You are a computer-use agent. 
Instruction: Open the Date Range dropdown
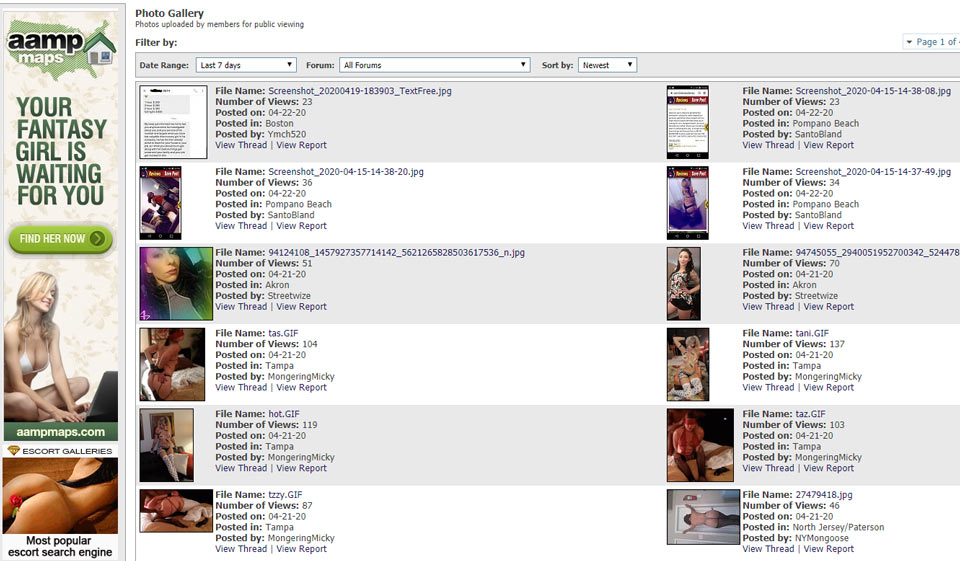(x=245, y=65)
